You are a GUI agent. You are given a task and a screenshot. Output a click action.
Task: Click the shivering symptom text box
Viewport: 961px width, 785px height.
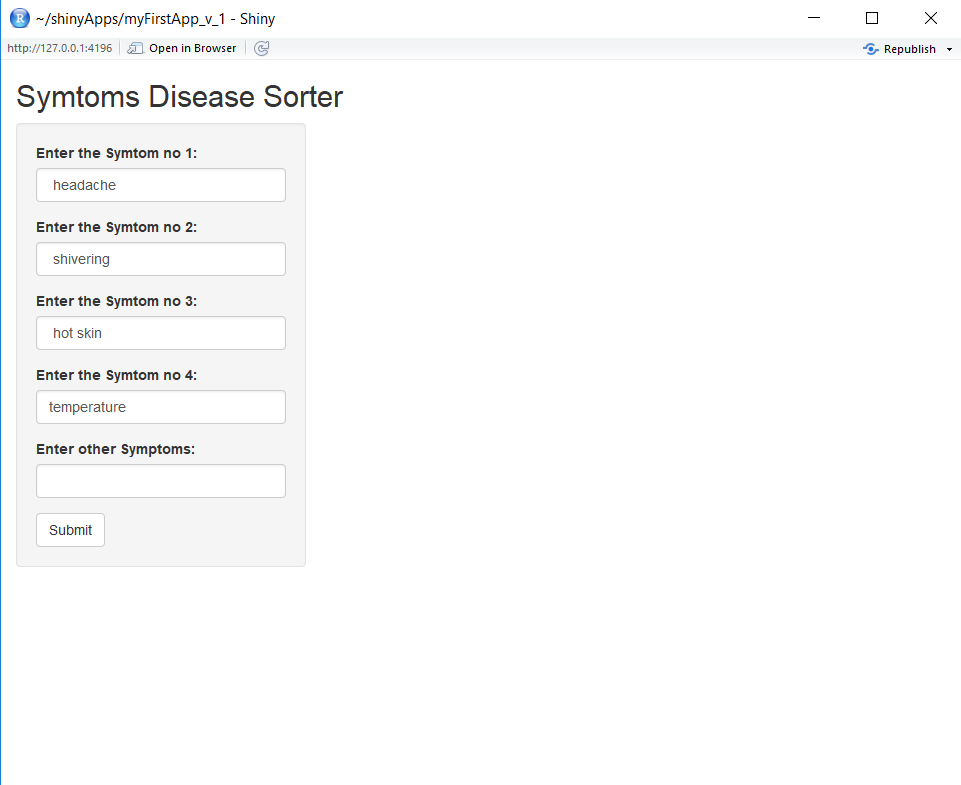(x=160, y=259)
